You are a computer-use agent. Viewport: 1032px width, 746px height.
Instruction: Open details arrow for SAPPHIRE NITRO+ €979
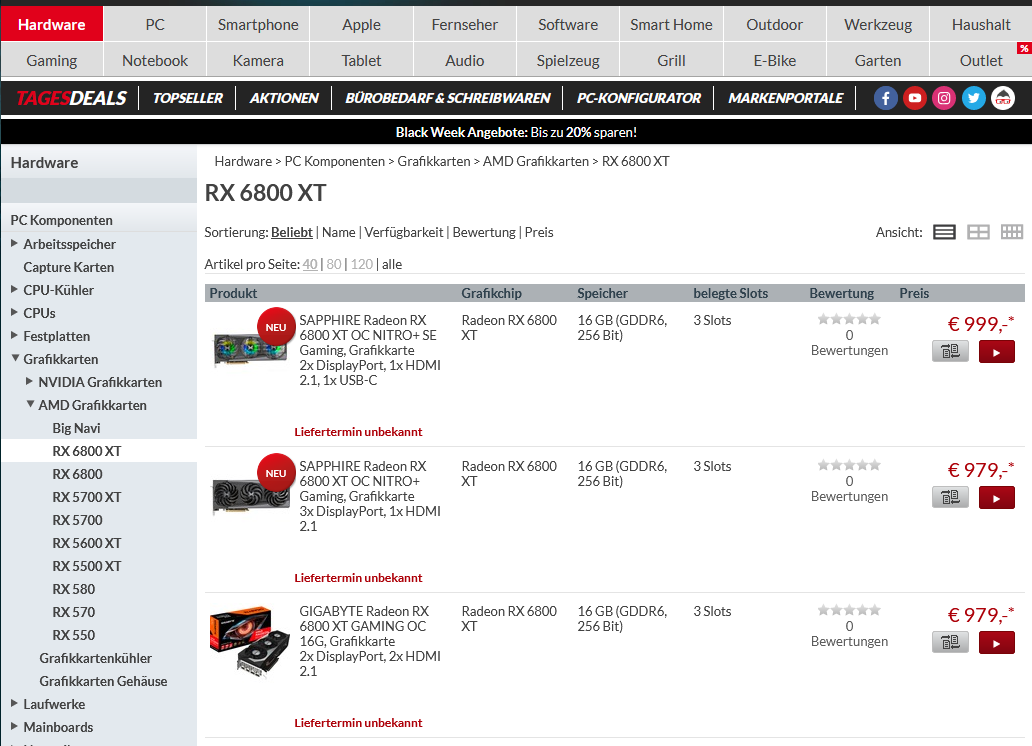pyautogui.click(x=996, y=498)
